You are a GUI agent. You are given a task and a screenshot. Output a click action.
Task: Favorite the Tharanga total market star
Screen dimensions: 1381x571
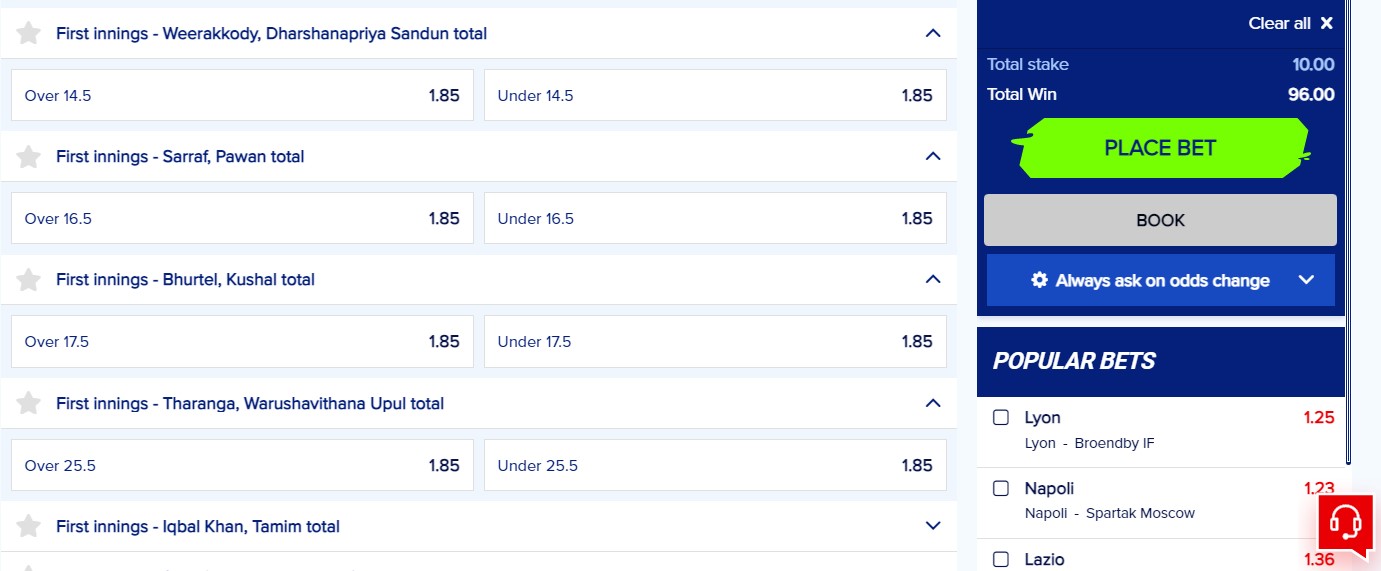29,403
